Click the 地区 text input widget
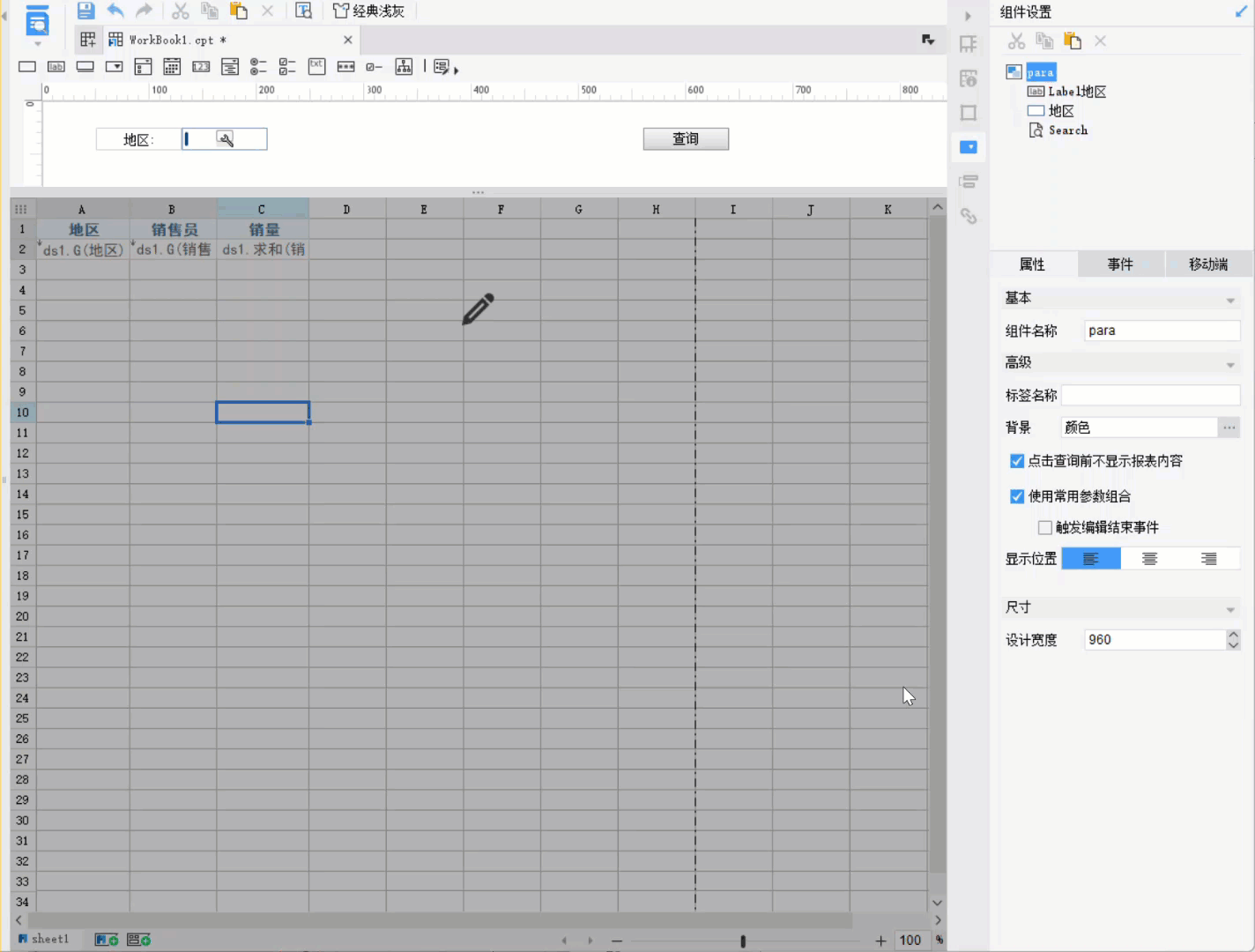This screenshot has width=1255, height=952. point(225,139)
